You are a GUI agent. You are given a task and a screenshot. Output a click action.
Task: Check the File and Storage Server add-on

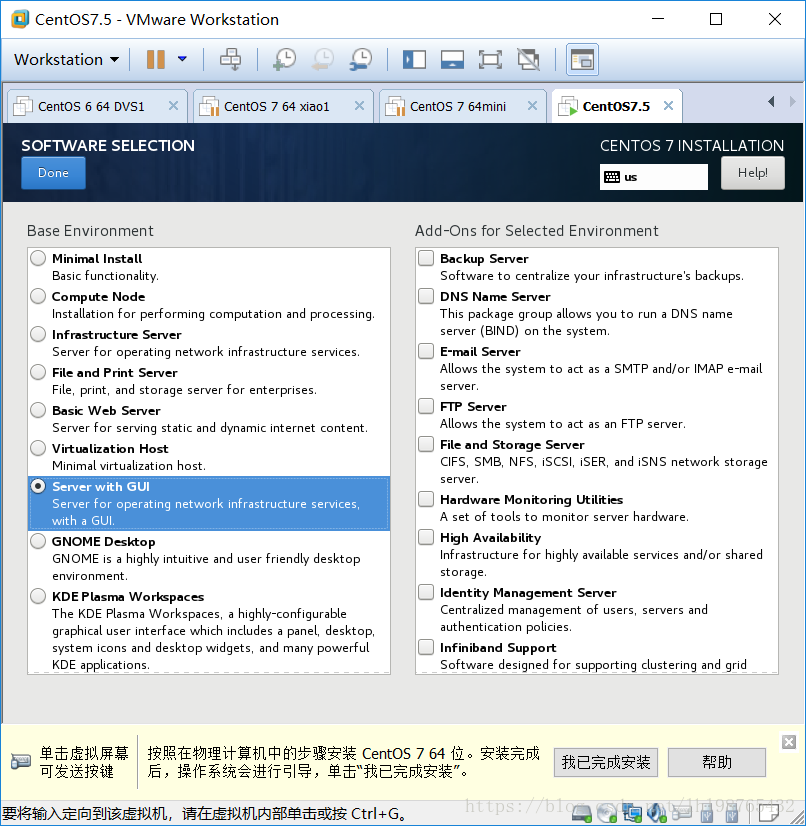pos(426,444)
